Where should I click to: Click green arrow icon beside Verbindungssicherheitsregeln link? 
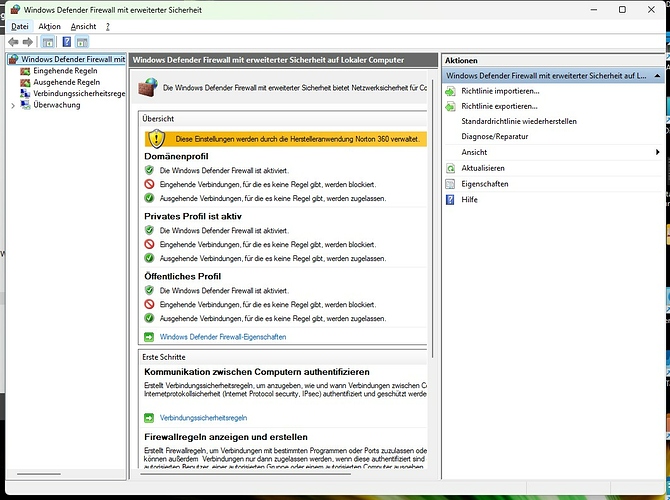149,418
